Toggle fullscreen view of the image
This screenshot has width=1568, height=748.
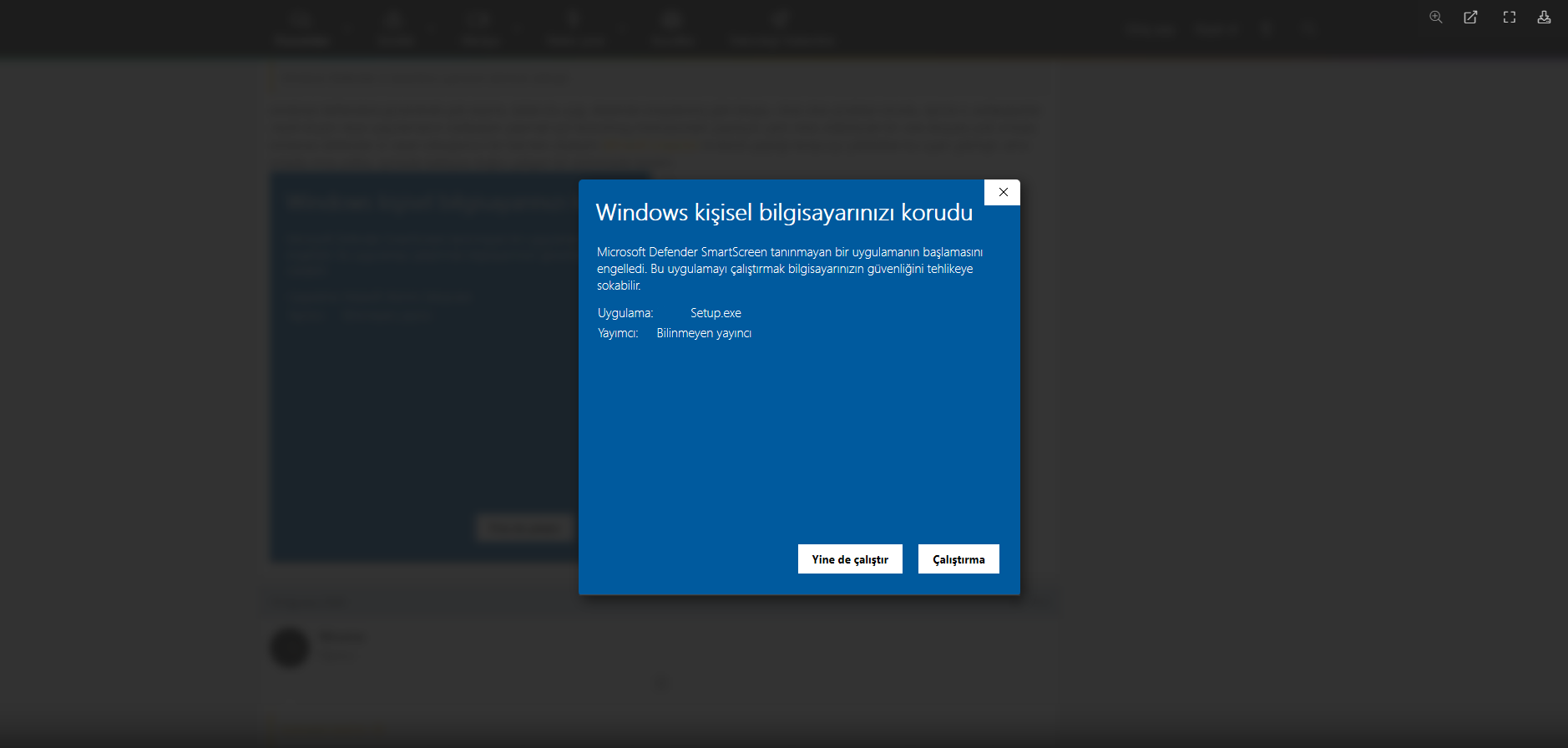(x=1509, y=18)
